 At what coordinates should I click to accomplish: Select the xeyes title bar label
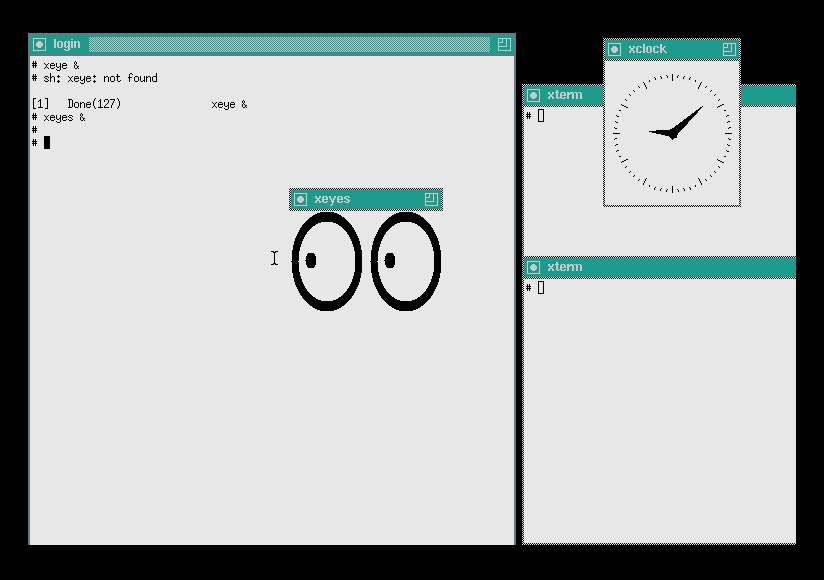[x=332, y=199]
